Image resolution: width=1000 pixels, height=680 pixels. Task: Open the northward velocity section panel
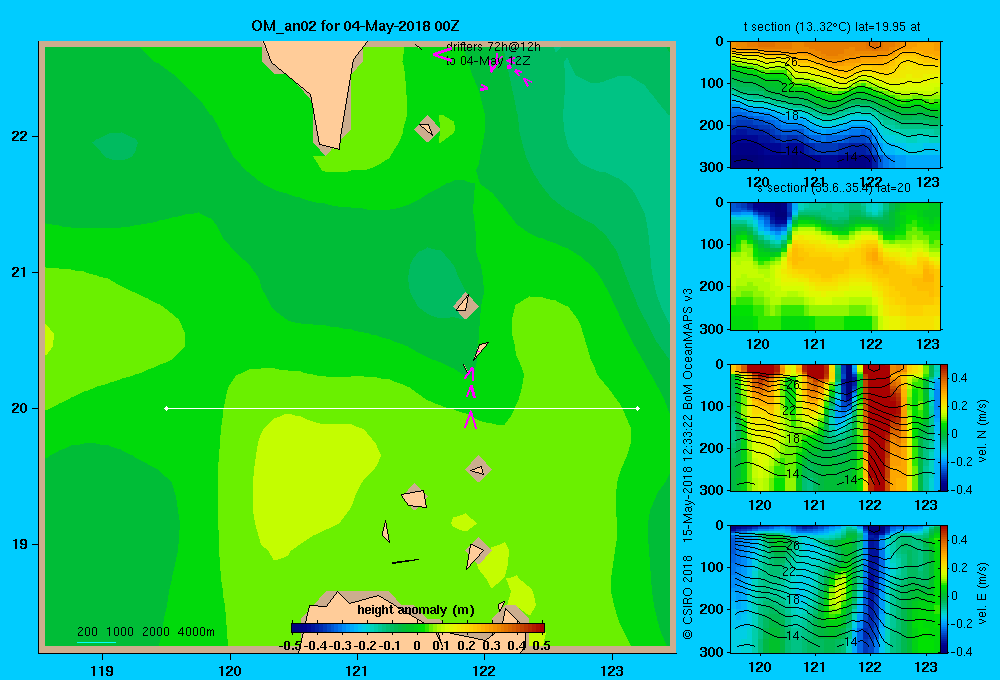click(835, 427)
